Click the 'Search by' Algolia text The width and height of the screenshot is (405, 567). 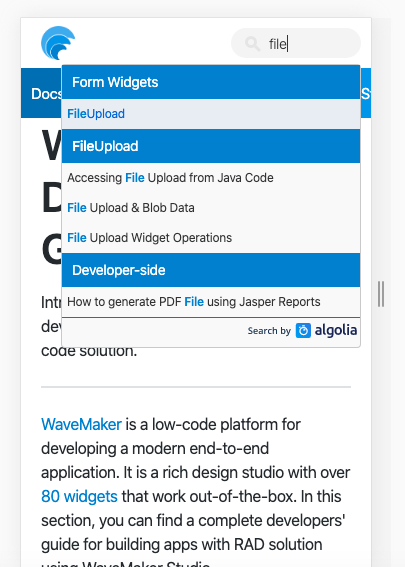[x=269, y=331]
